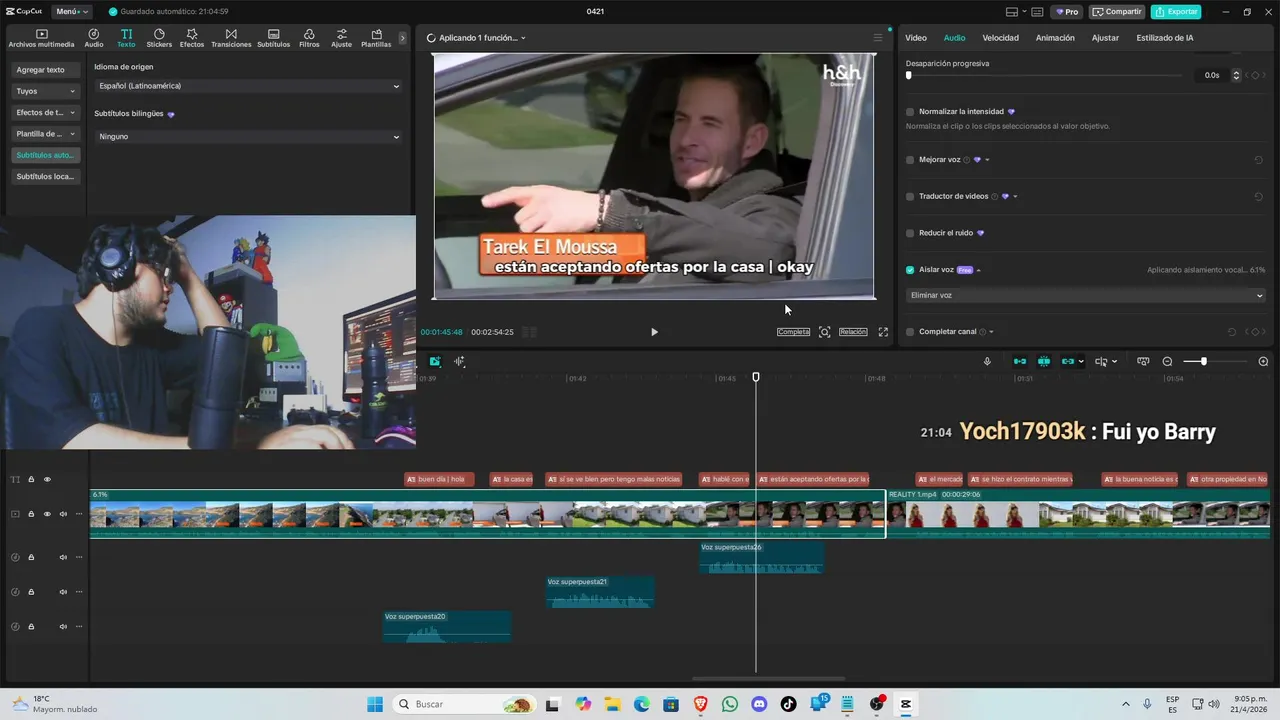Switch to the Video inspector tab
The height and width of the screenshot is (720, 1280).
[916, 38]
